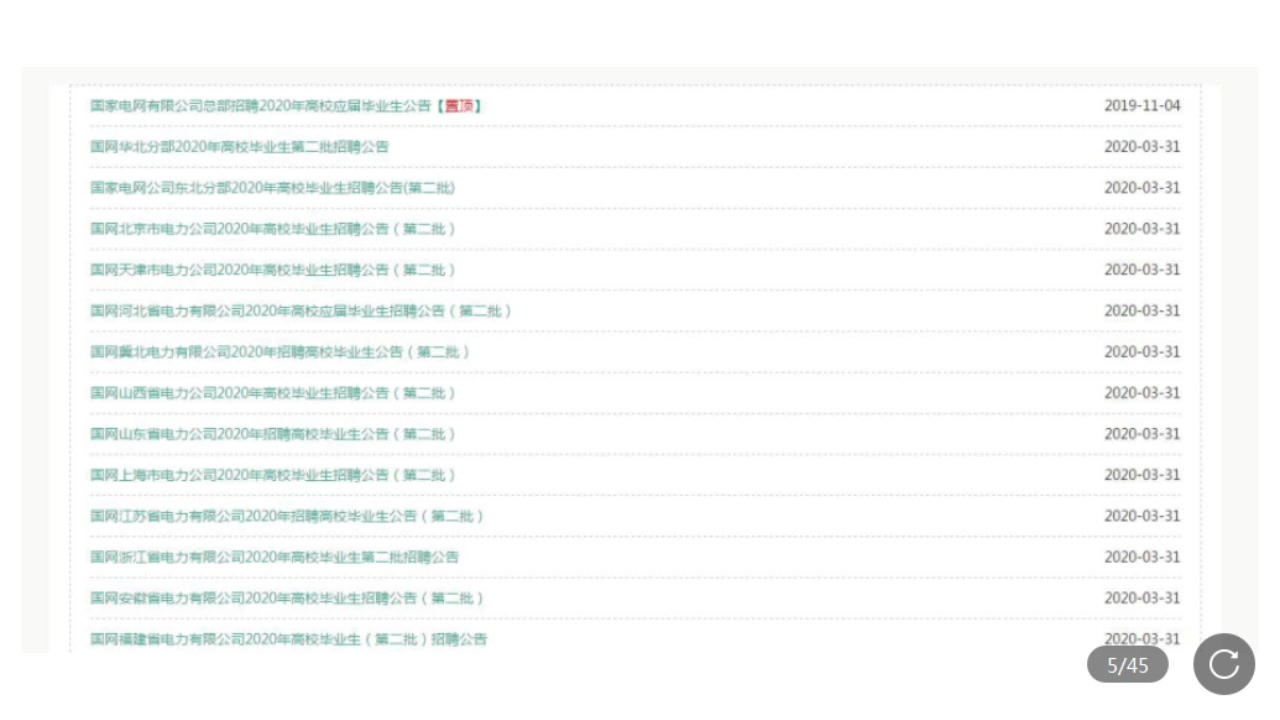Open 国家电网有限公司总部招聘2020年高校应届毕业生公告 link

(260, 106)
